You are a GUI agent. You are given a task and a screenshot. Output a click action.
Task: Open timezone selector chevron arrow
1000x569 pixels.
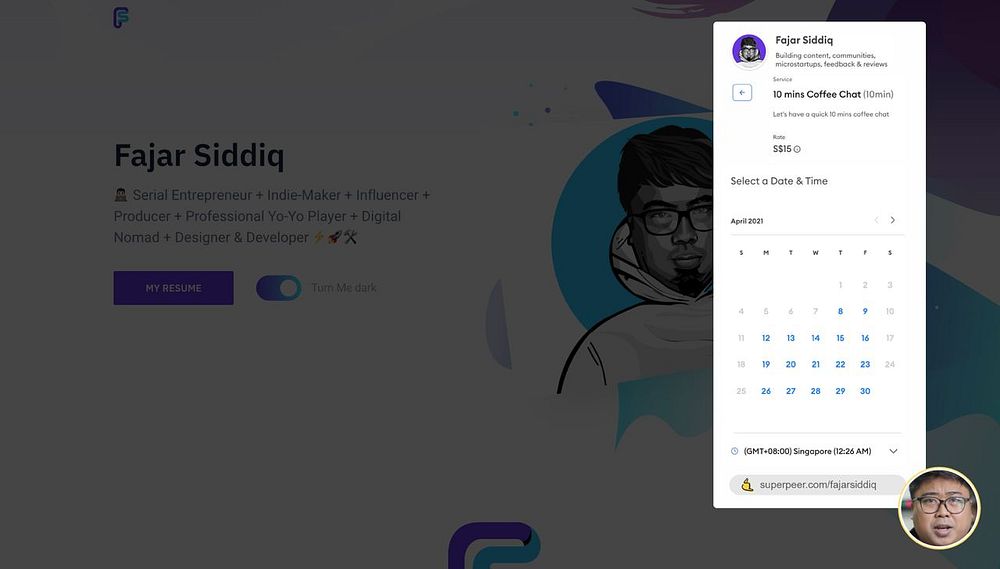[893, 451]
